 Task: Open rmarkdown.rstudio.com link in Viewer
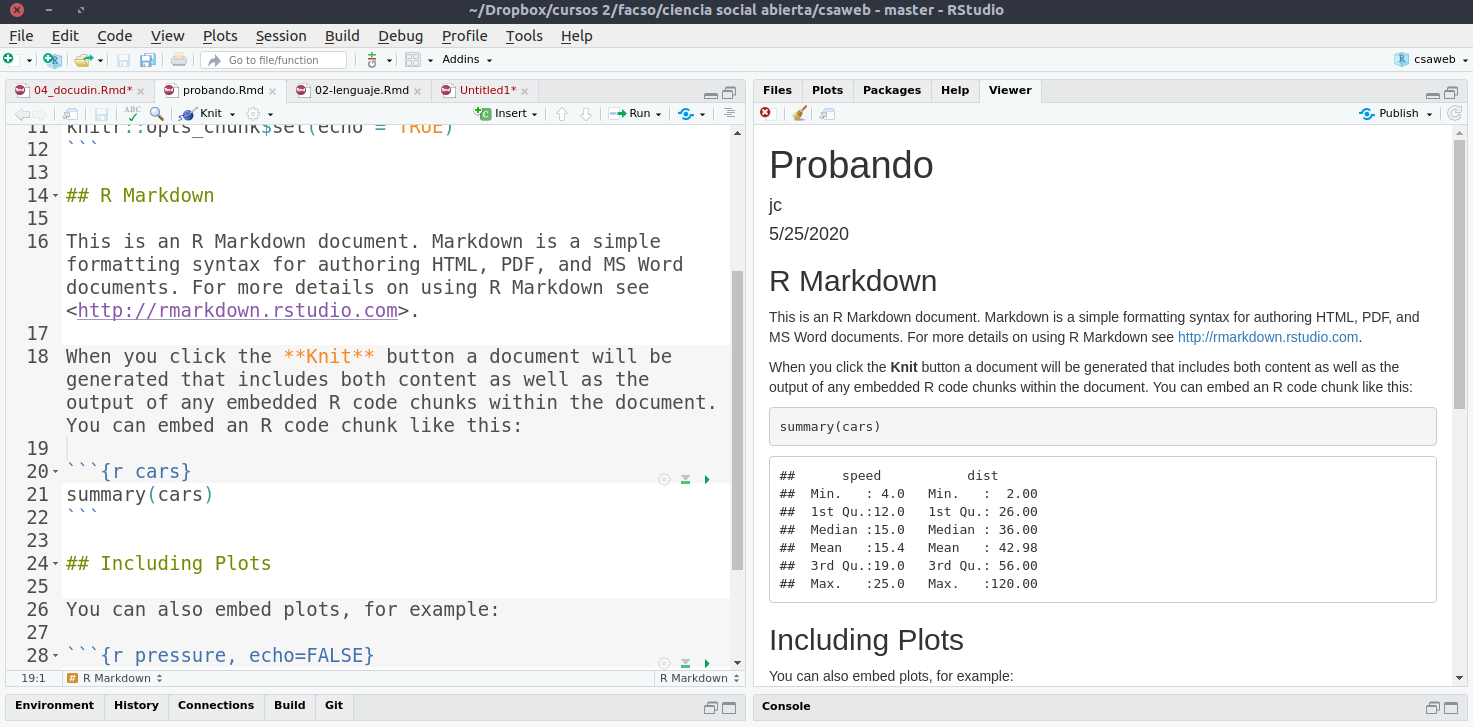(1267, 337)
